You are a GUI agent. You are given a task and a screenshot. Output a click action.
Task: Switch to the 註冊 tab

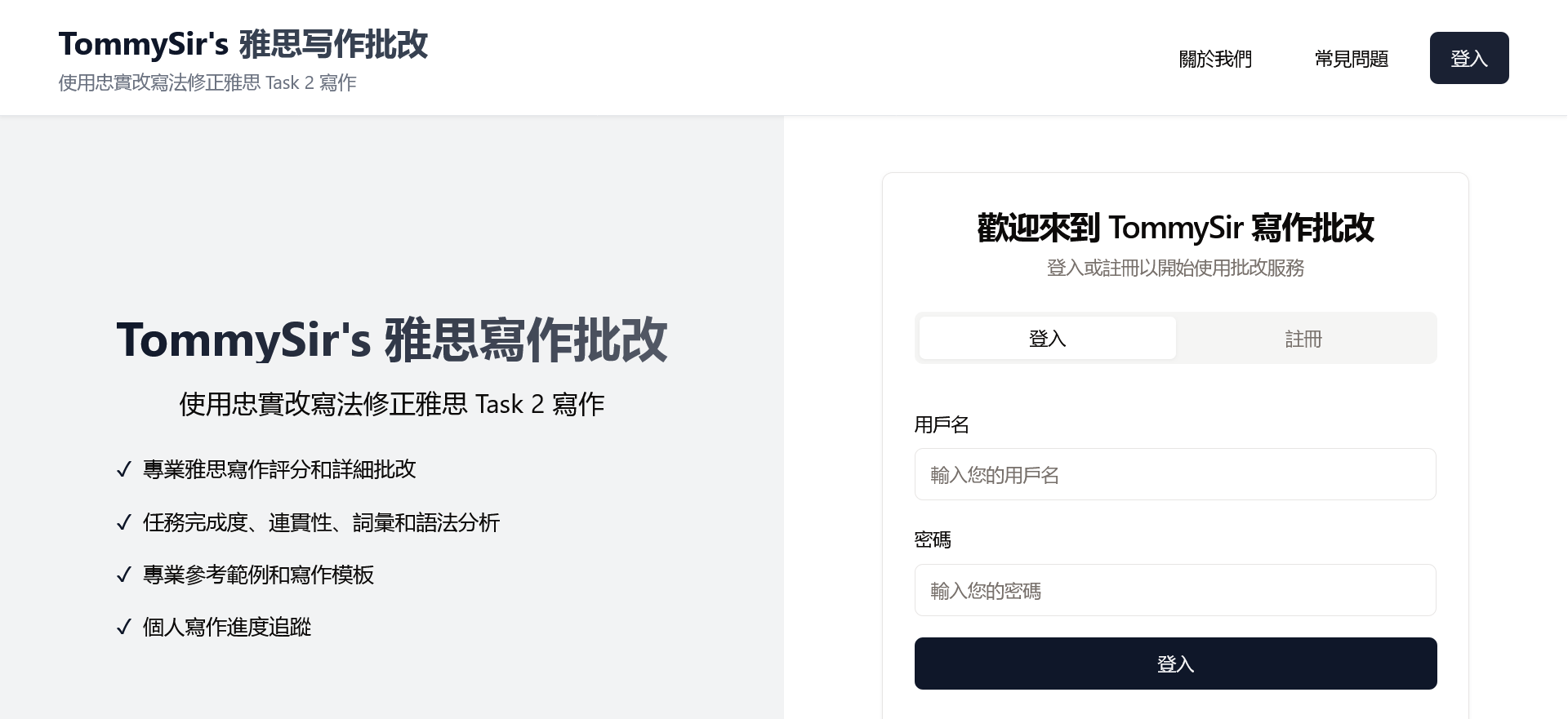(1303, 338)
